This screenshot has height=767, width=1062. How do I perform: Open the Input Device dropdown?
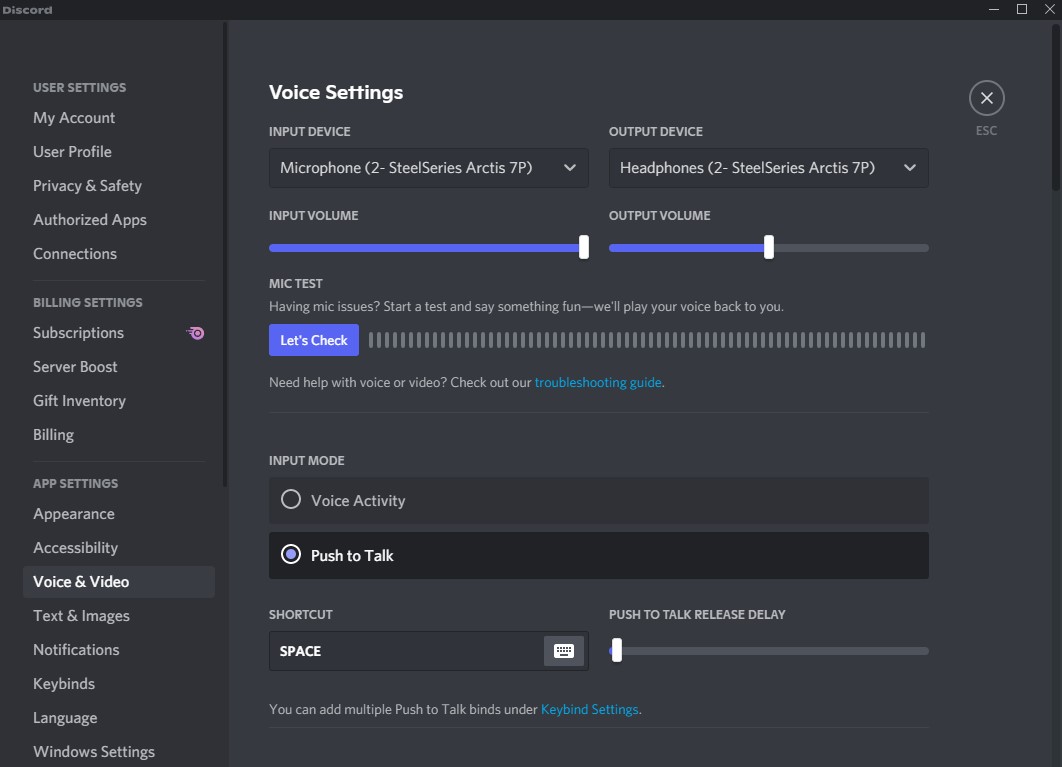[428, 167]
